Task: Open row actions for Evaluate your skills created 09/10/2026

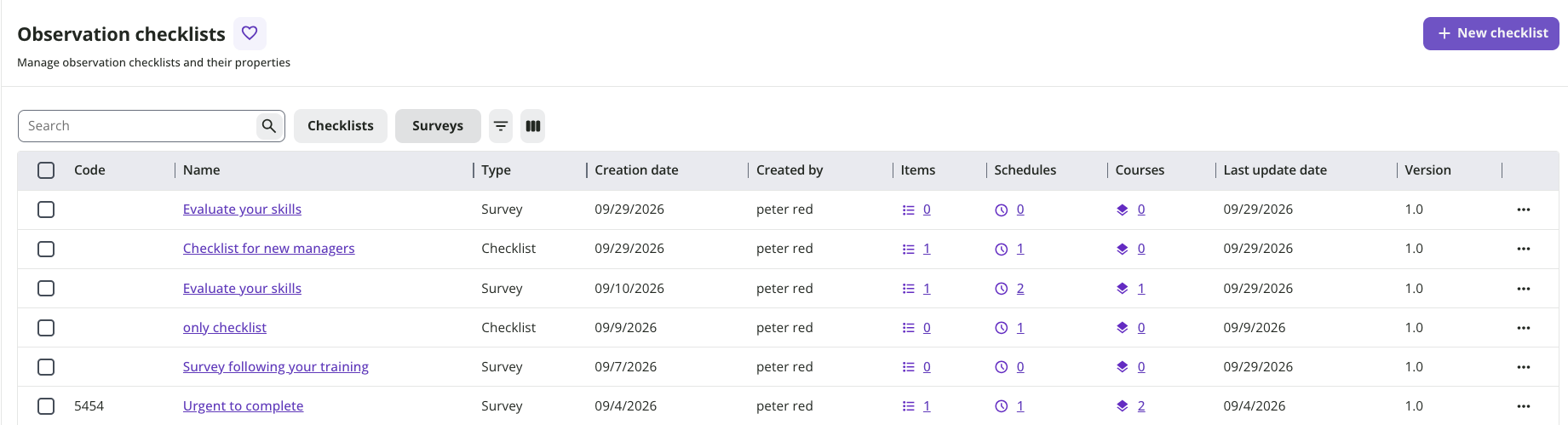Action: coord(1524,289)
